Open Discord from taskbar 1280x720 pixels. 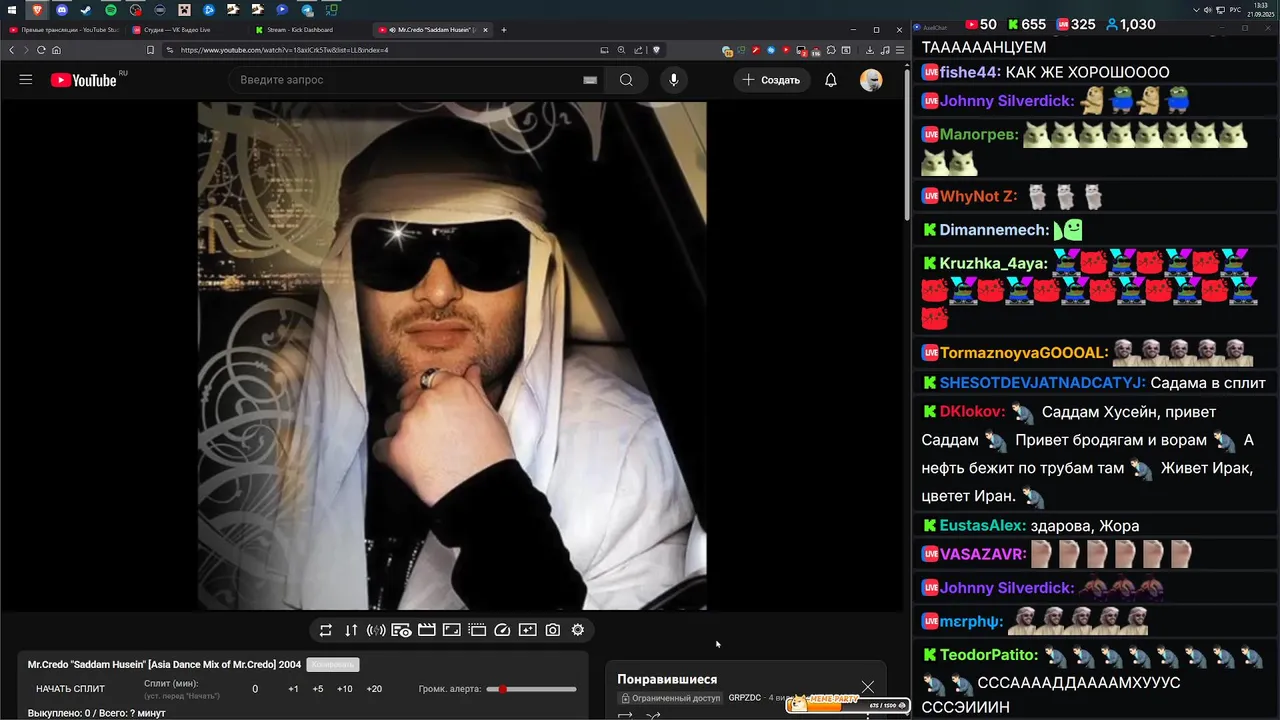pos(62,10)
